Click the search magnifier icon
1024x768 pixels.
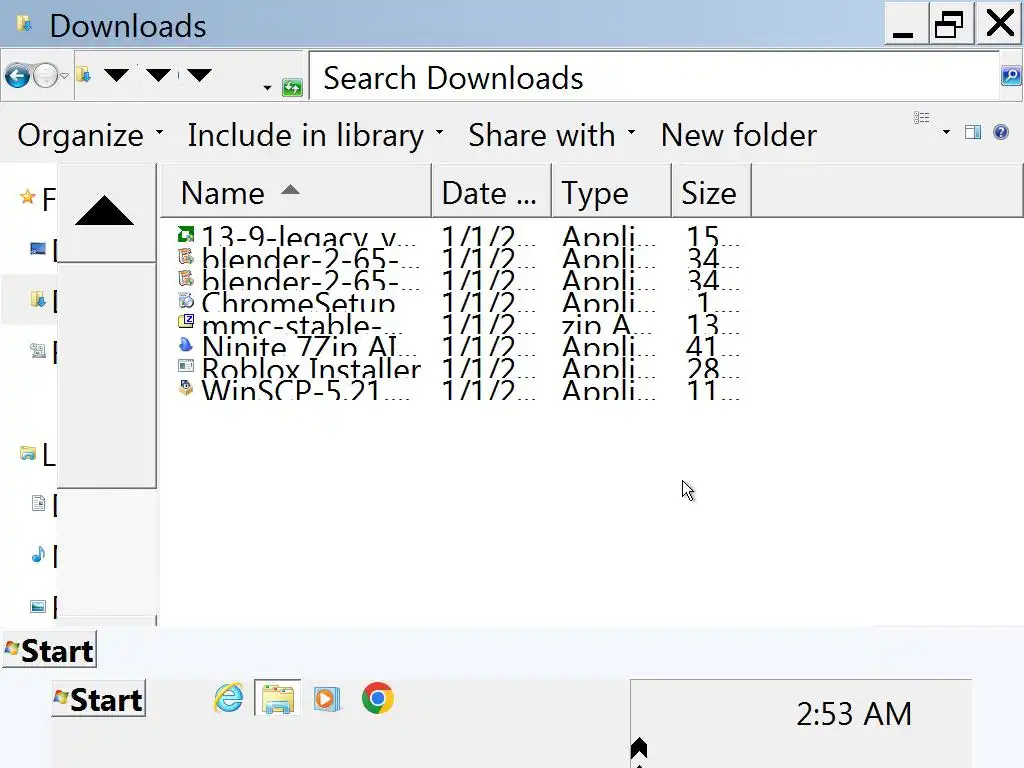tap(1010, 76)
